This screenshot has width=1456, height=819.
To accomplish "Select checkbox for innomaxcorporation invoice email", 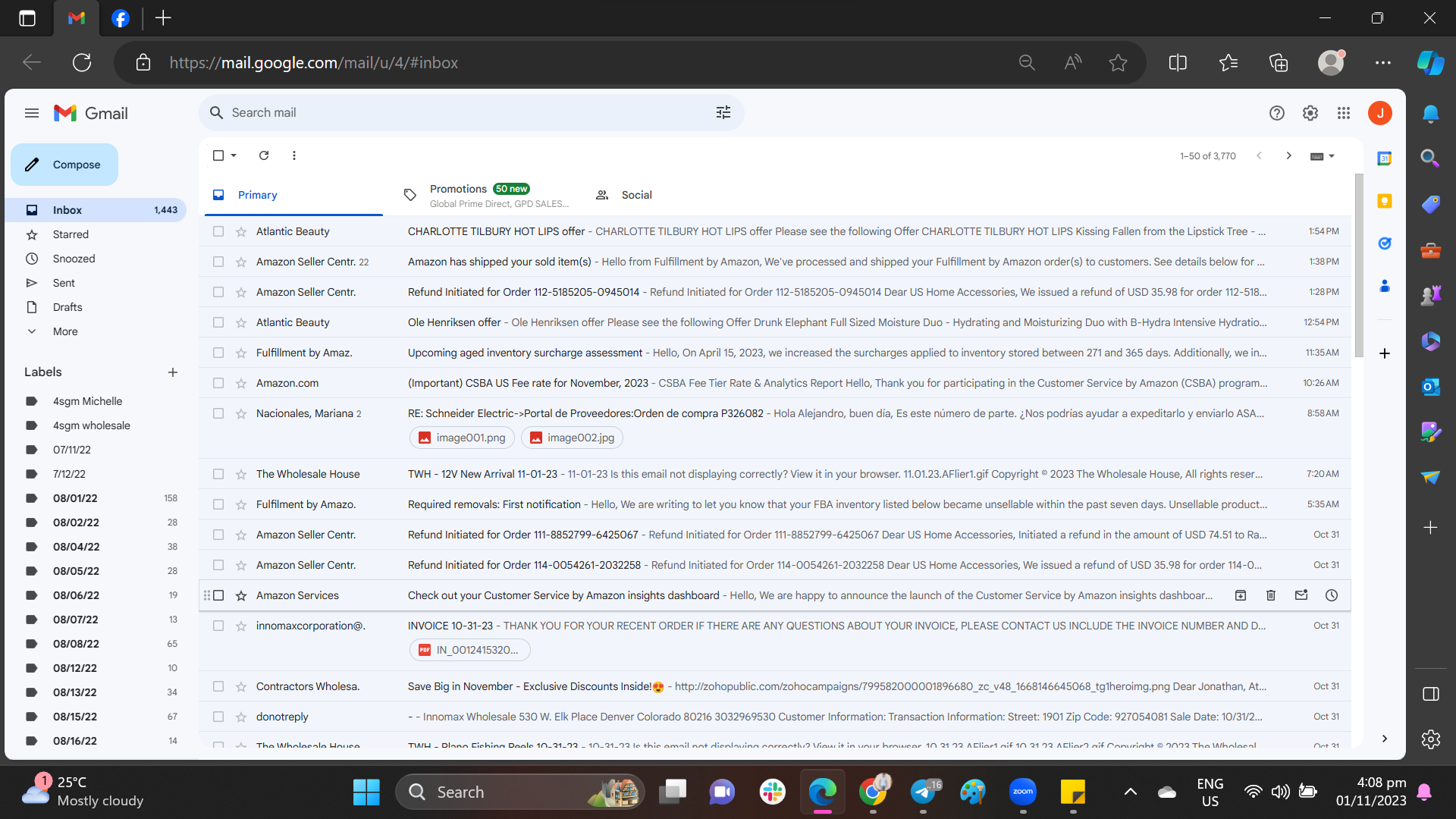I will [x=218, y=626].
